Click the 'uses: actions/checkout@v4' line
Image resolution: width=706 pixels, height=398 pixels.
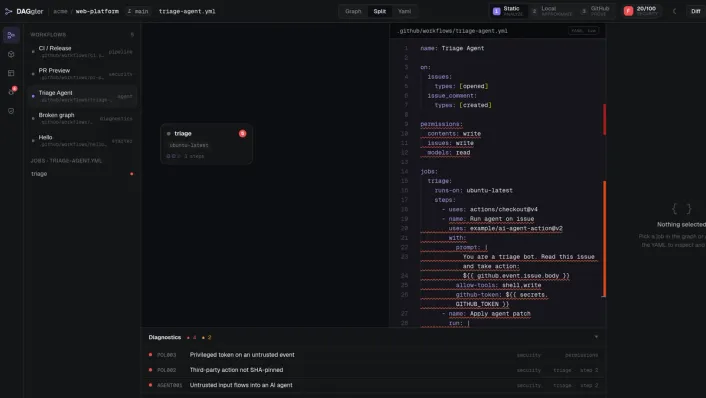pos(489,209)
